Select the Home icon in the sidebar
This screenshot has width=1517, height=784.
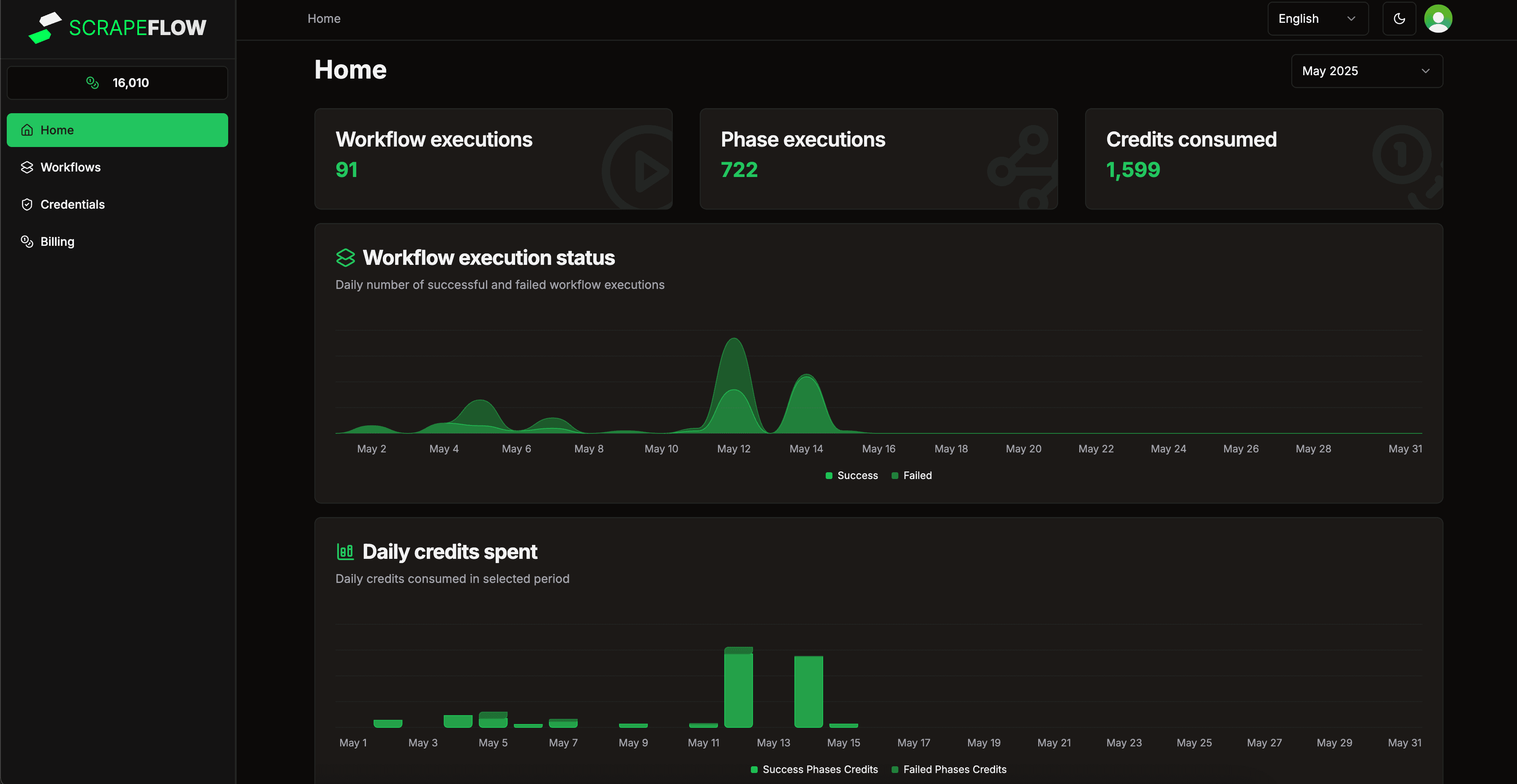(27, 130)
